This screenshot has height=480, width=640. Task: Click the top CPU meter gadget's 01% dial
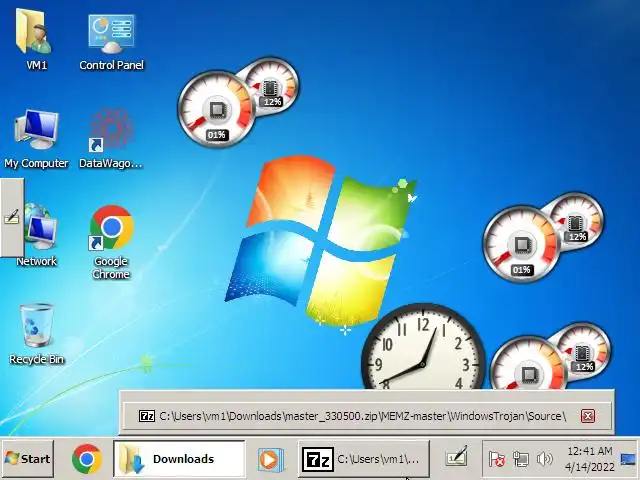pos(216,109)
